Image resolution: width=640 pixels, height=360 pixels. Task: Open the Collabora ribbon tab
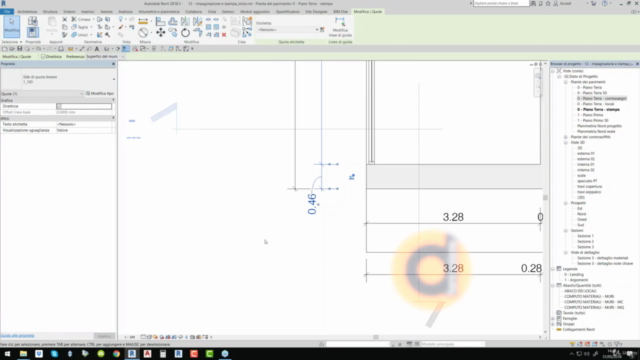(193, 12)
